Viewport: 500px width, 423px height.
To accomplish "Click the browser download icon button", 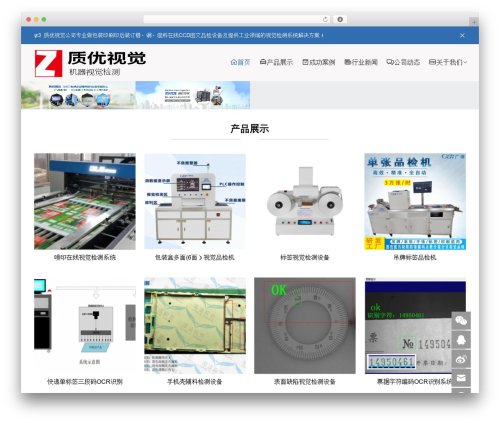I will click(340, 19).
